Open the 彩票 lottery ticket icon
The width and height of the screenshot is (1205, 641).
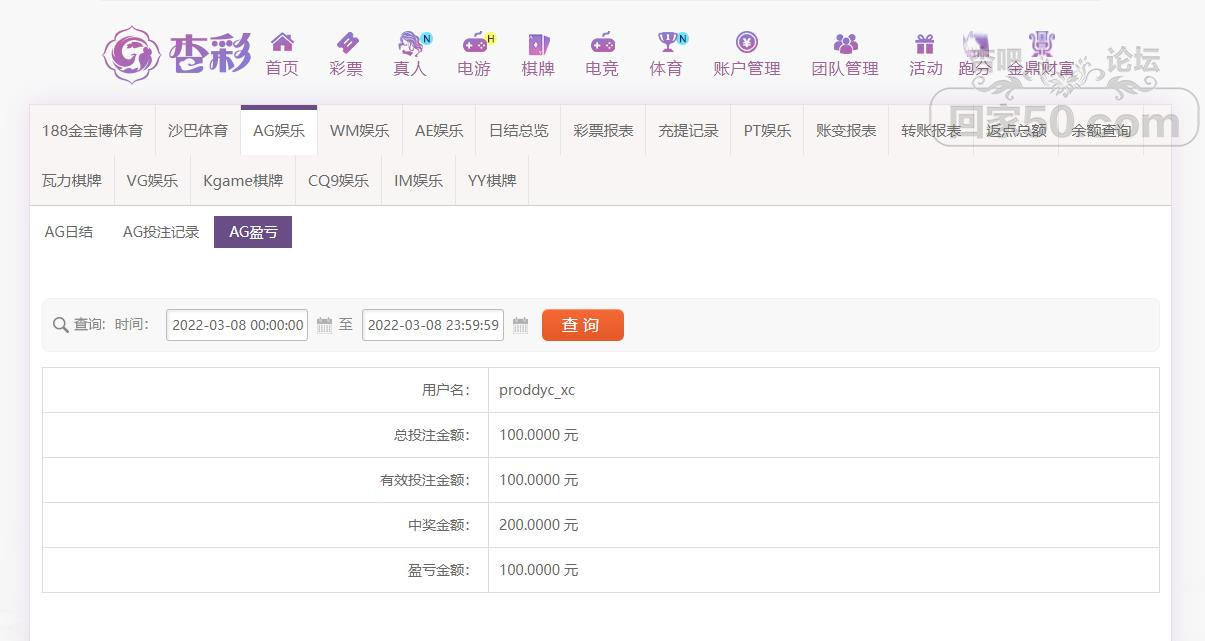(346, 43)
